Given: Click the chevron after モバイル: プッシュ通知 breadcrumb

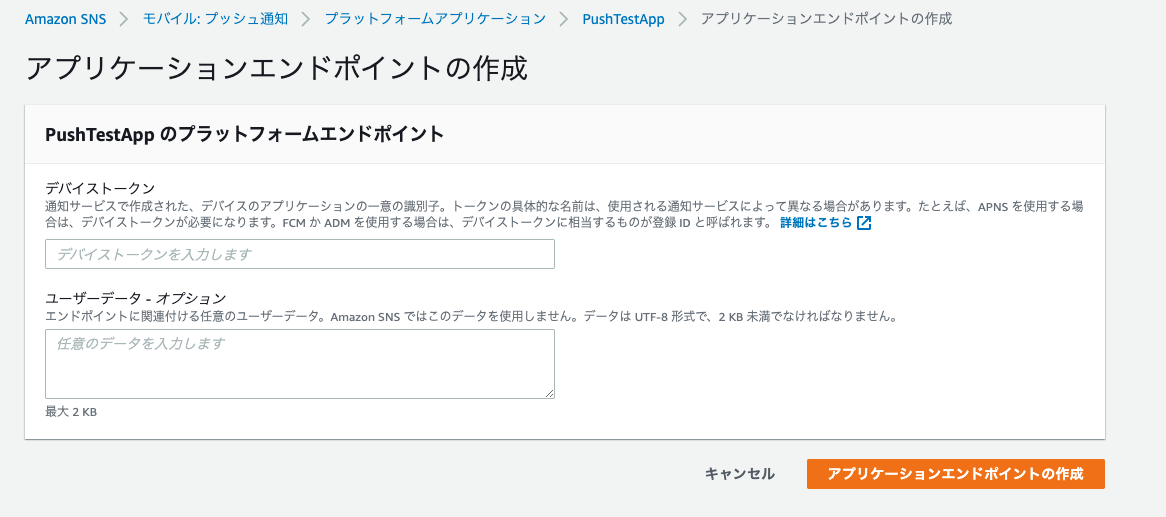Looking at the screenshot, I should point(306,19).
